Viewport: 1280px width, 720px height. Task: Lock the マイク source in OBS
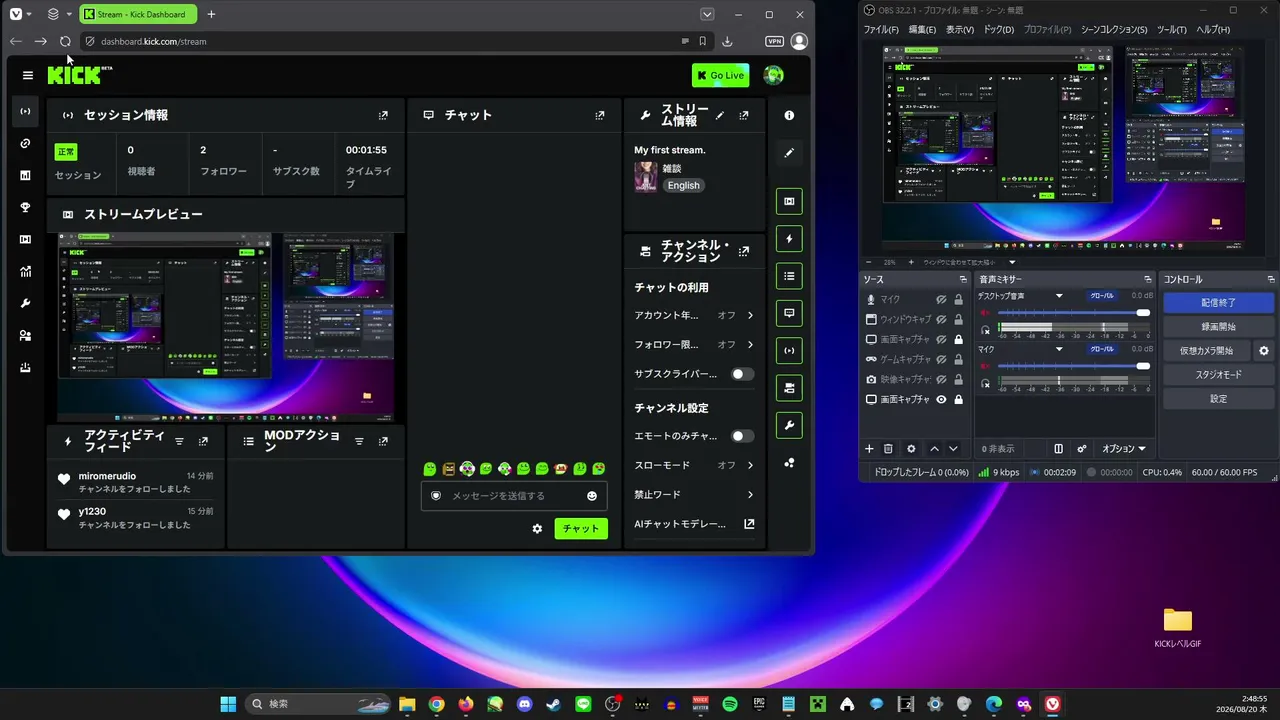(x=958, y=299)
